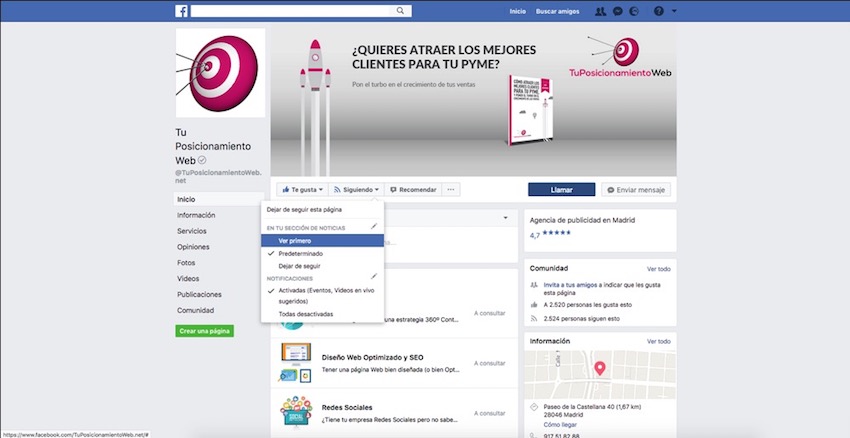Select Inicio tab in page sidebar
The height and width of the screenshot is (438, 850).
[219, 199]
